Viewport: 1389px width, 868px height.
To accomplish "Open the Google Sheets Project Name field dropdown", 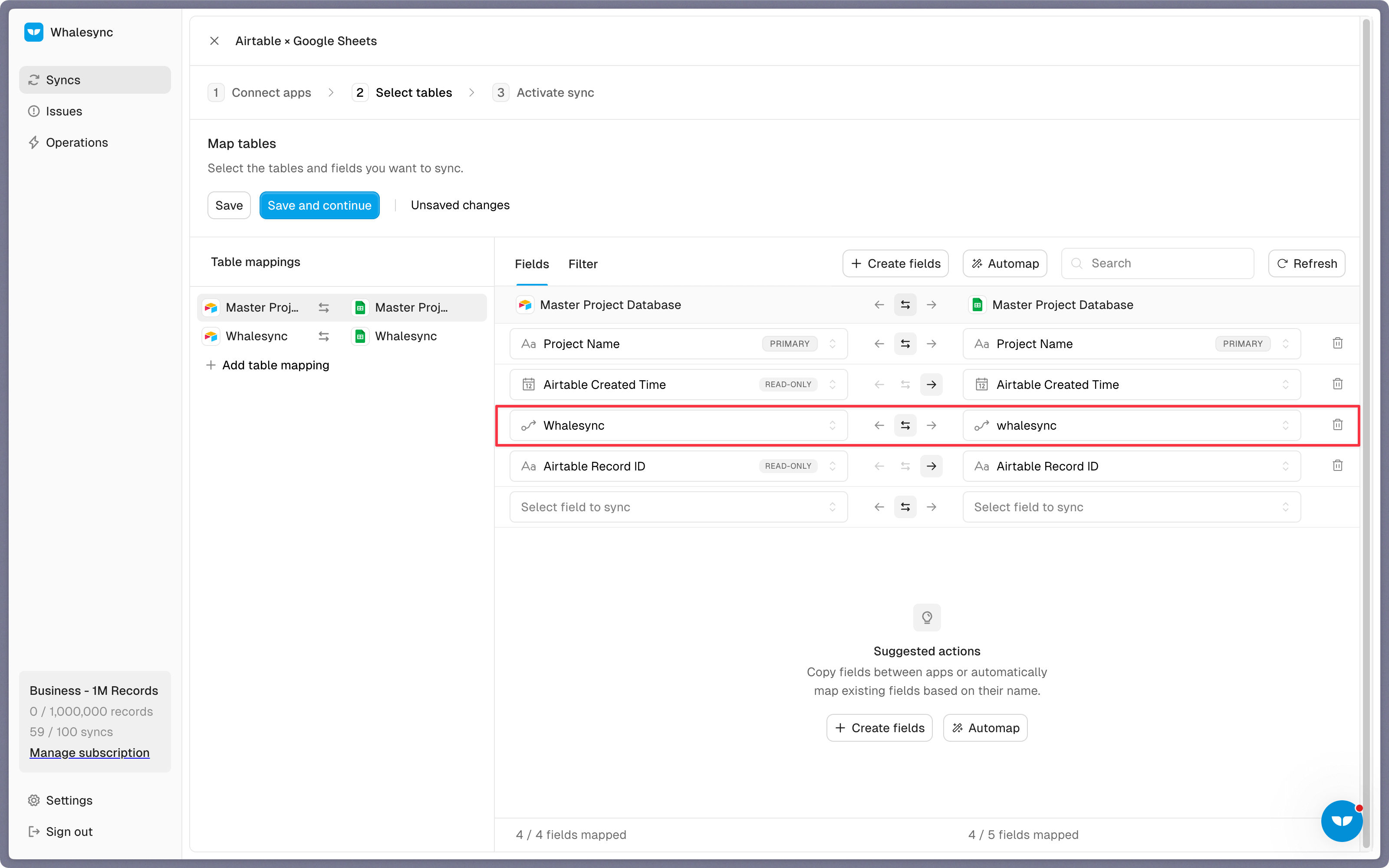I will pos(1131,344).
